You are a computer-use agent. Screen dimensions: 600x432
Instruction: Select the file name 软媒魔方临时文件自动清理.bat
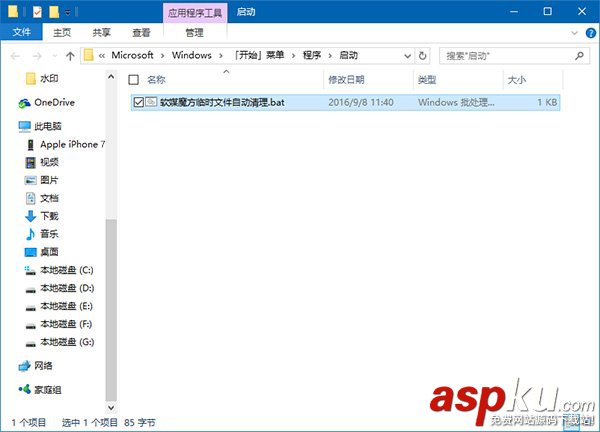coord(222,102)
